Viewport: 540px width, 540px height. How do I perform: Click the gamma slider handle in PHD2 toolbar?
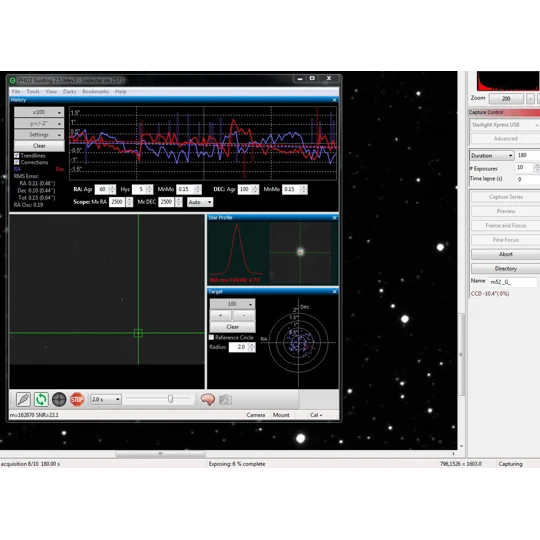pyautogui.click(x=170, y=399)
